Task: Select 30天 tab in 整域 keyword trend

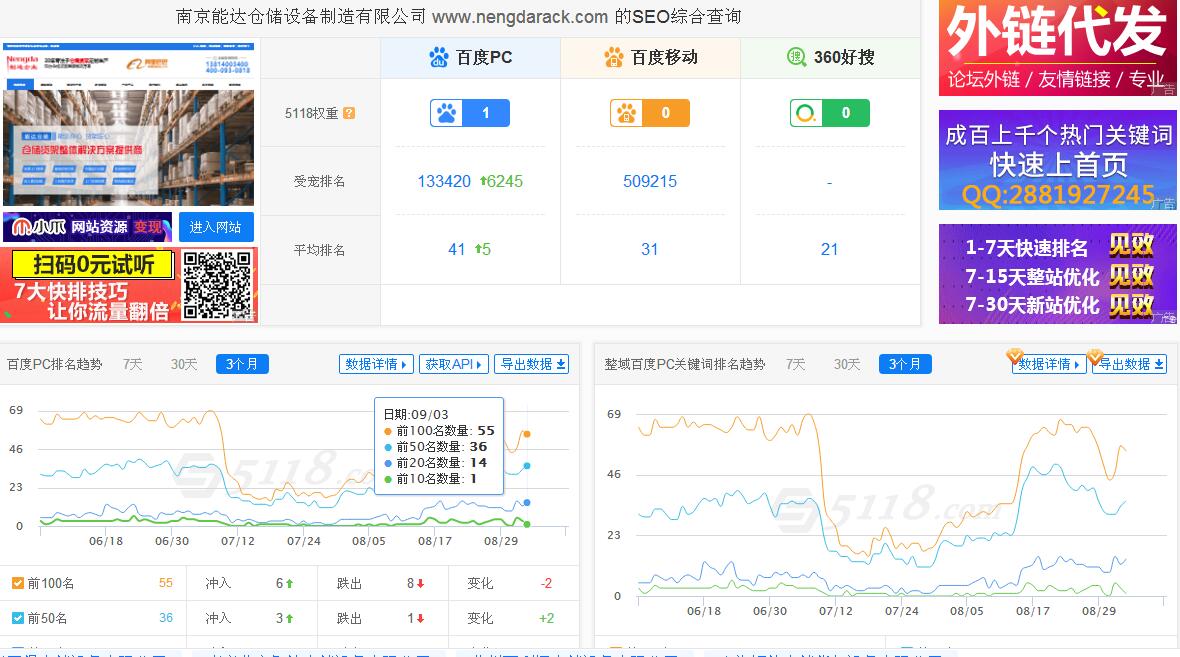Action: [x=847, y=364]
